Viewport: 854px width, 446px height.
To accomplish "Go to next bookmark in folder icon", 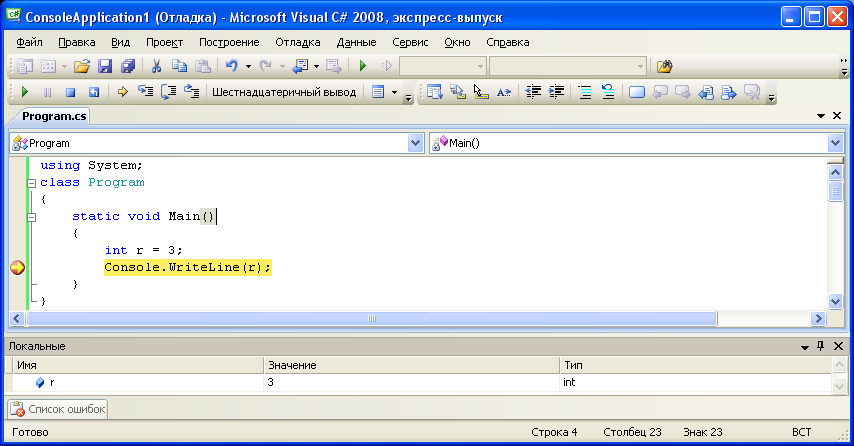I will pyautogui.click(x=729, y=92).
